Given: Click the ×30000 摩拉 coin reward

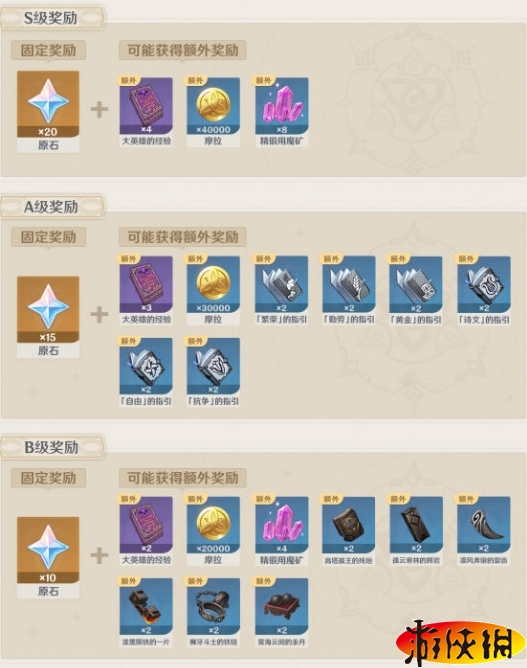Looking at the screenshot, I should (213, 284).
